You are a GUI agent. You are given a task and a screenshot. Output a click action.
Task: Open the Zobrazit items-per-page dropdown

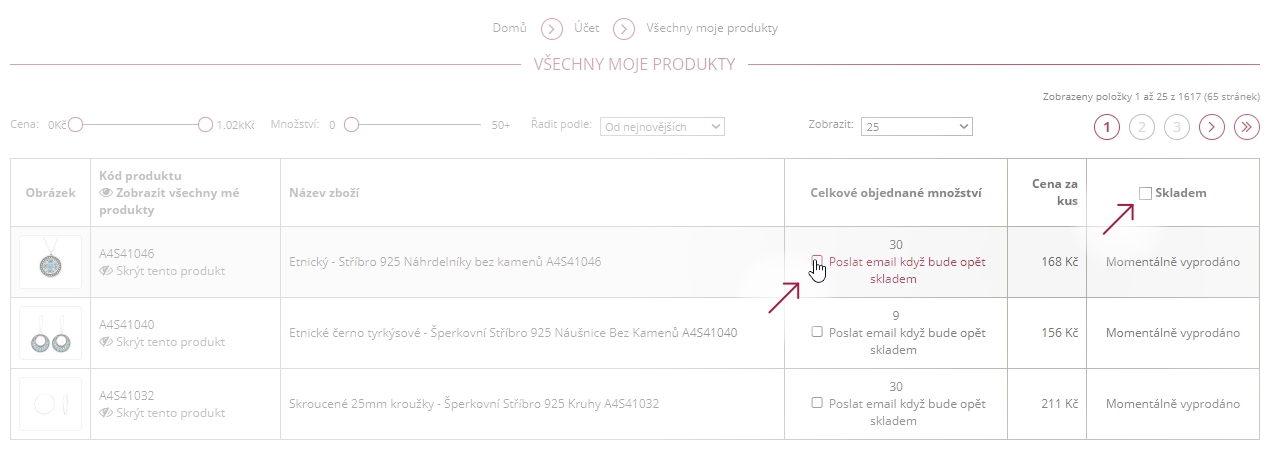pyautogui.click(x=917, y=127)
